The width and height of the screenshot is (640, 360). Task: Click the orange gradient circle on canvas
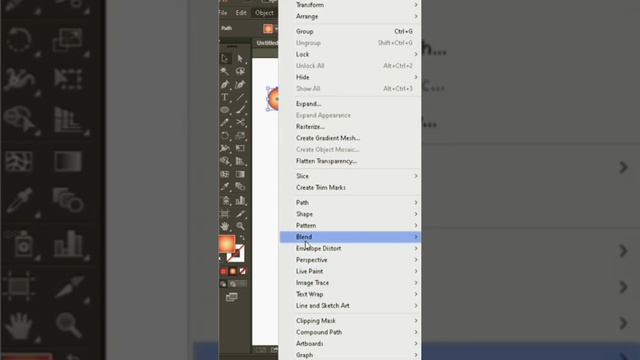coord(273,99)
